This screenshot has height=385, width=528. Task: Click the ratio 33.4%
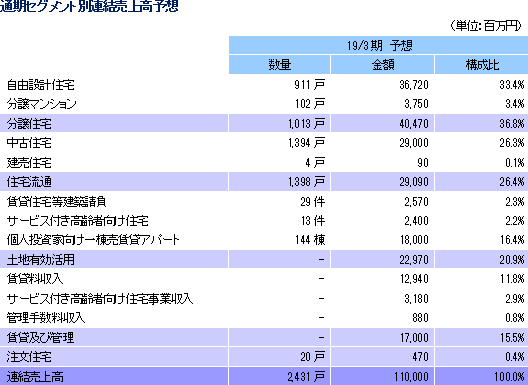coord(512,85)
